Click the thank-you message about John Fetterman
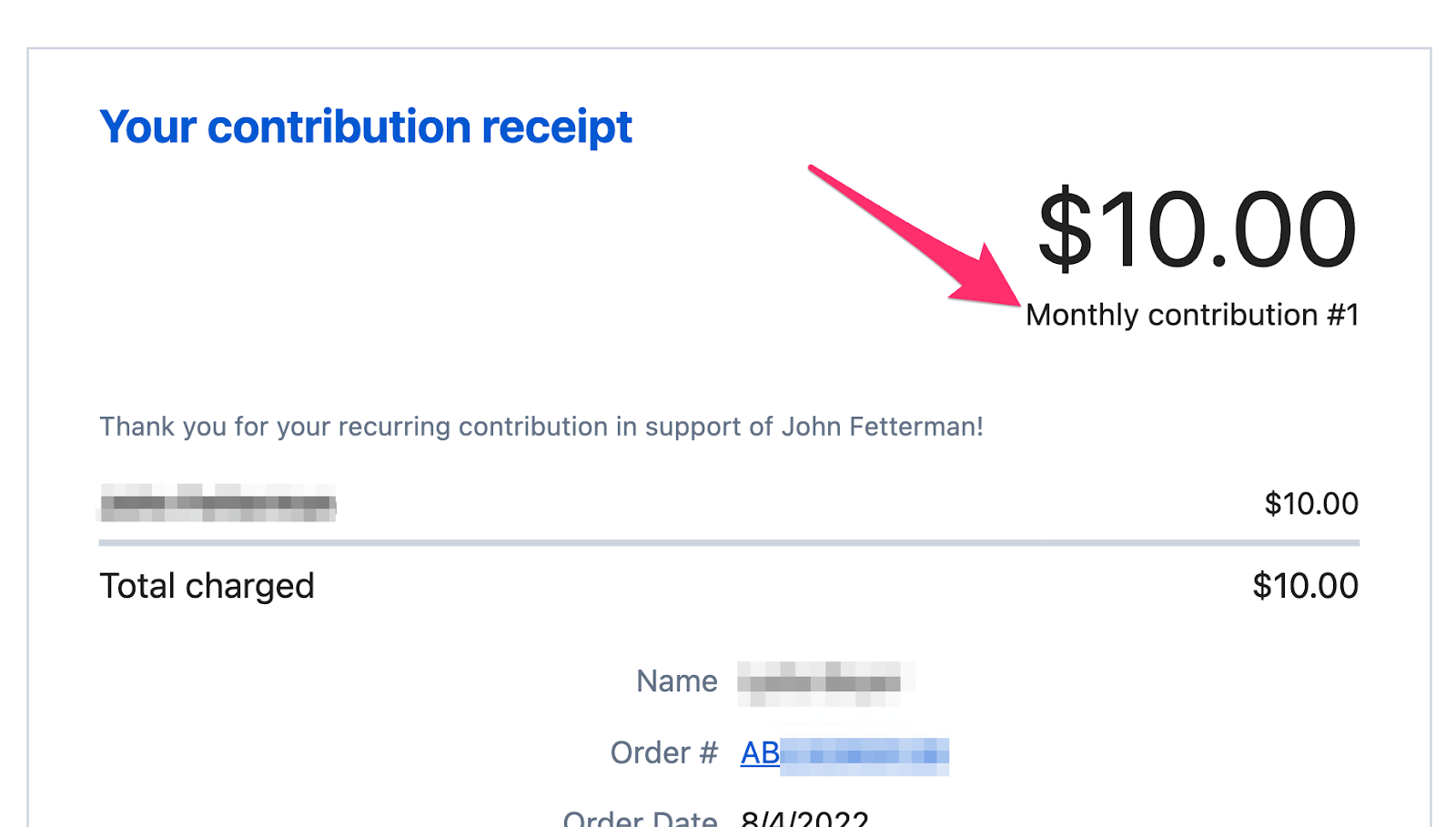Screen dimensions: 1456x827 tap(541, 427)
